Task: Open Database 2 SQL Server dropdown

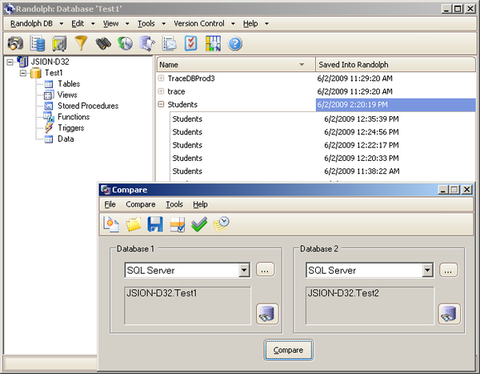Action: (427, 270)
